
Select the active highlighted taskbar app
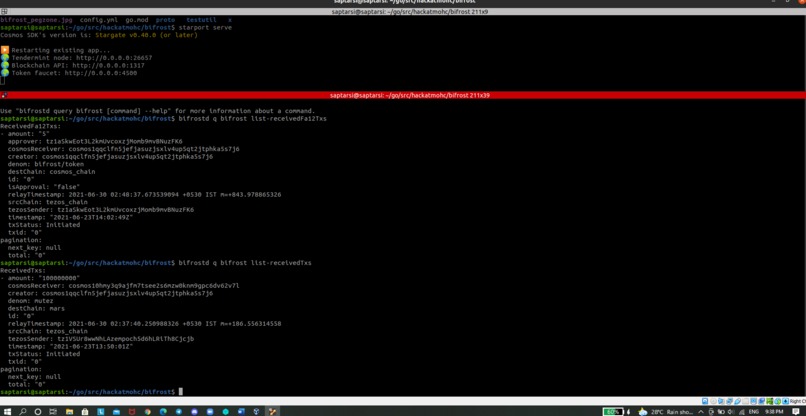pyautogui.click(x=272, y=412)
